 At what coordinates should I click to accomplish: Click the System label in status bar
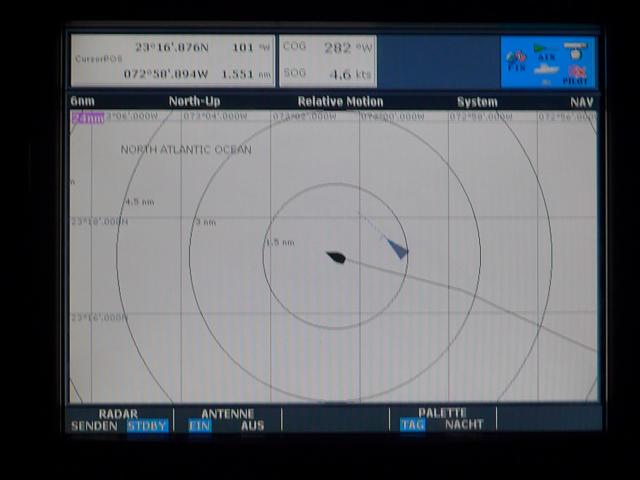(x=477, y=102)
